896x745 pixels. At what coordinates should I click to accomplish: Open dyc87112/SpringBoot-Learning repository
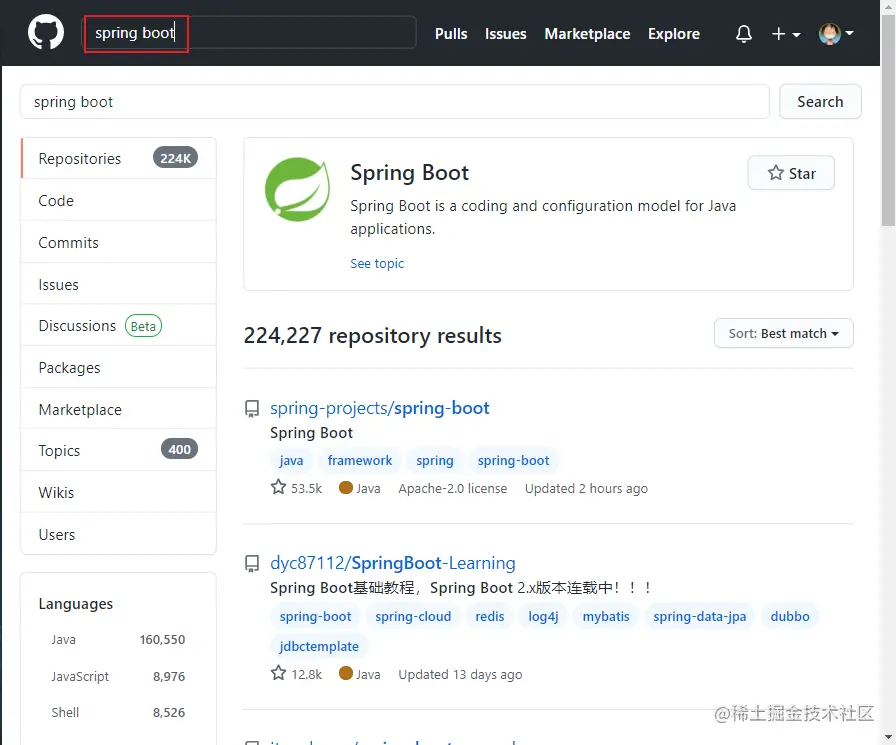click(393, 563)
